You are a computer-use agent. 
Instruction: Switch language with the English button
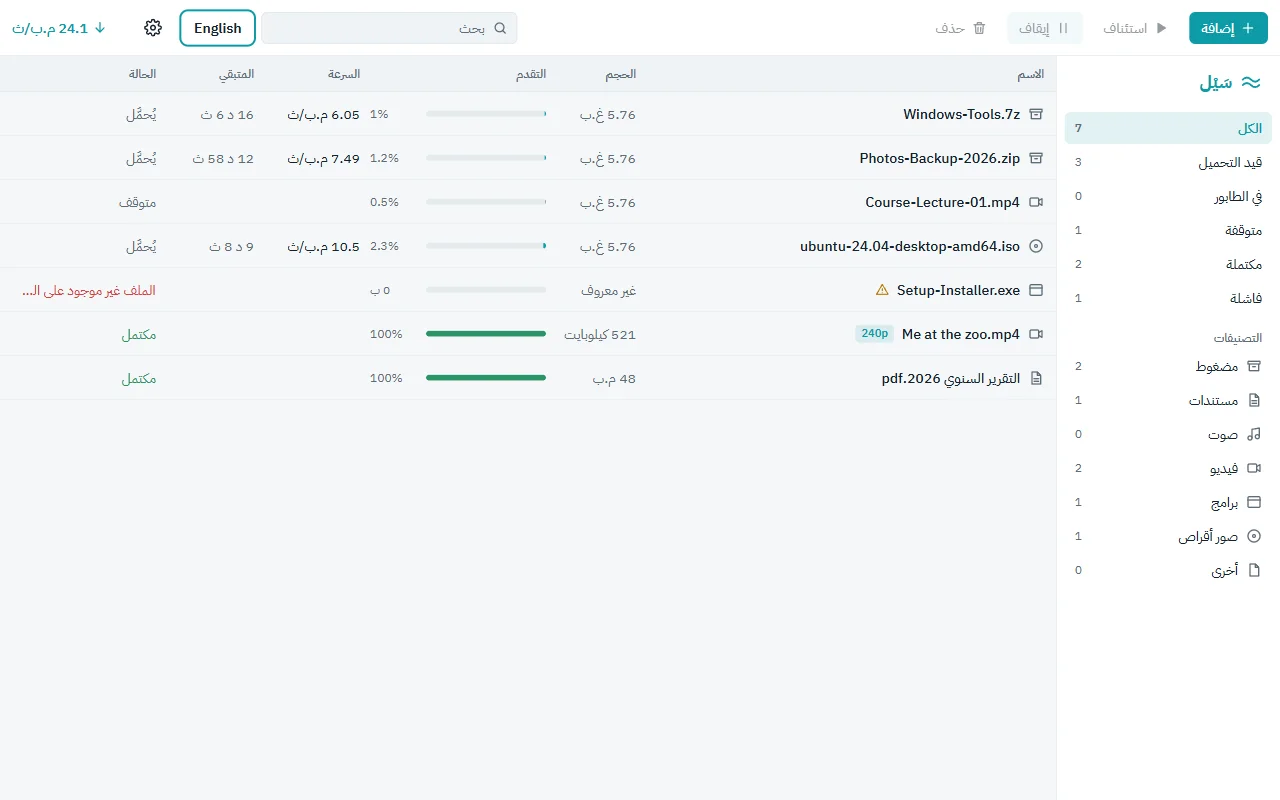(x=218, y=28)
